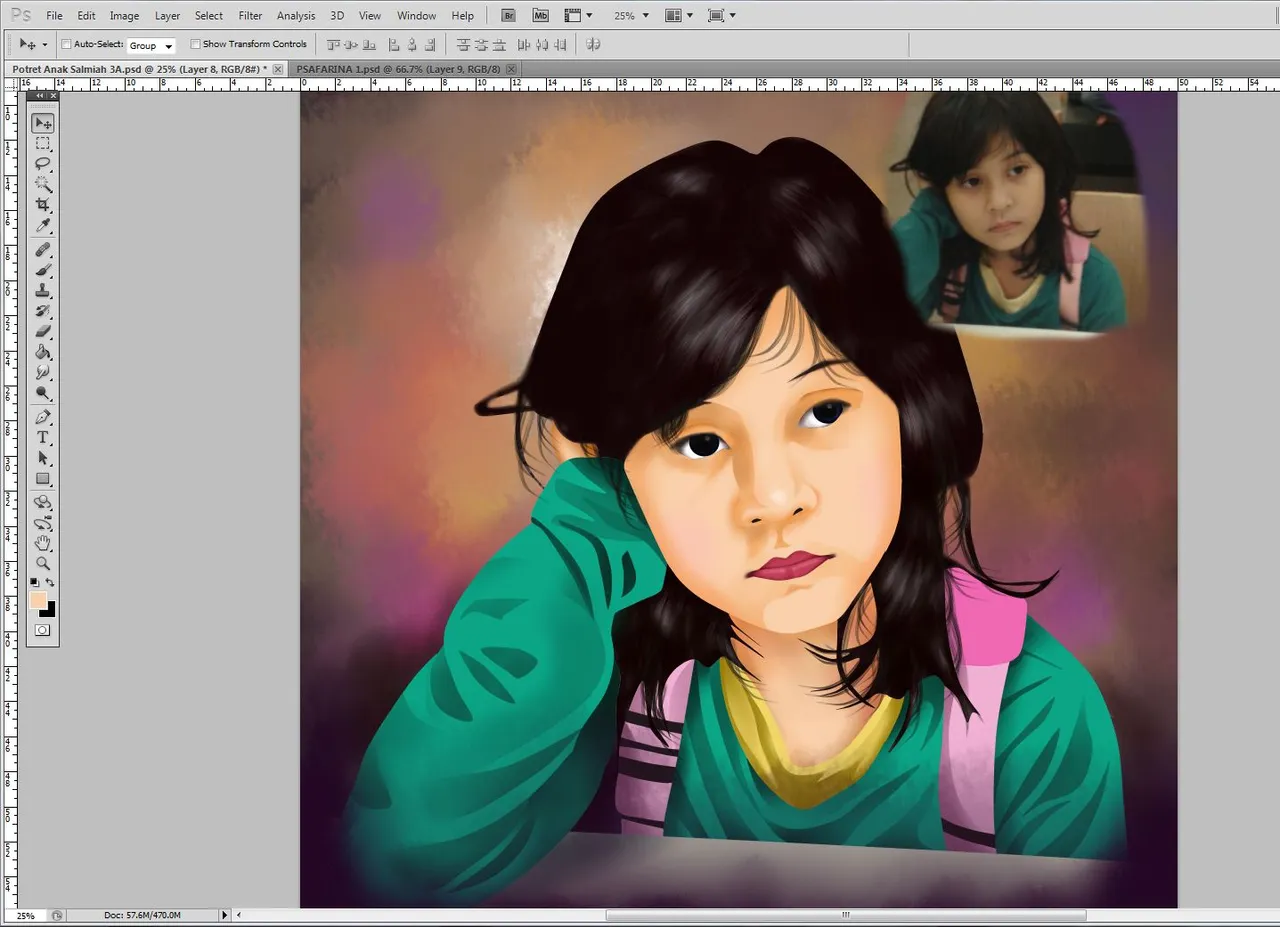Click the Distribute Horizontal Centers icon
Screen dimensions: 1280x927
point(542,45)
